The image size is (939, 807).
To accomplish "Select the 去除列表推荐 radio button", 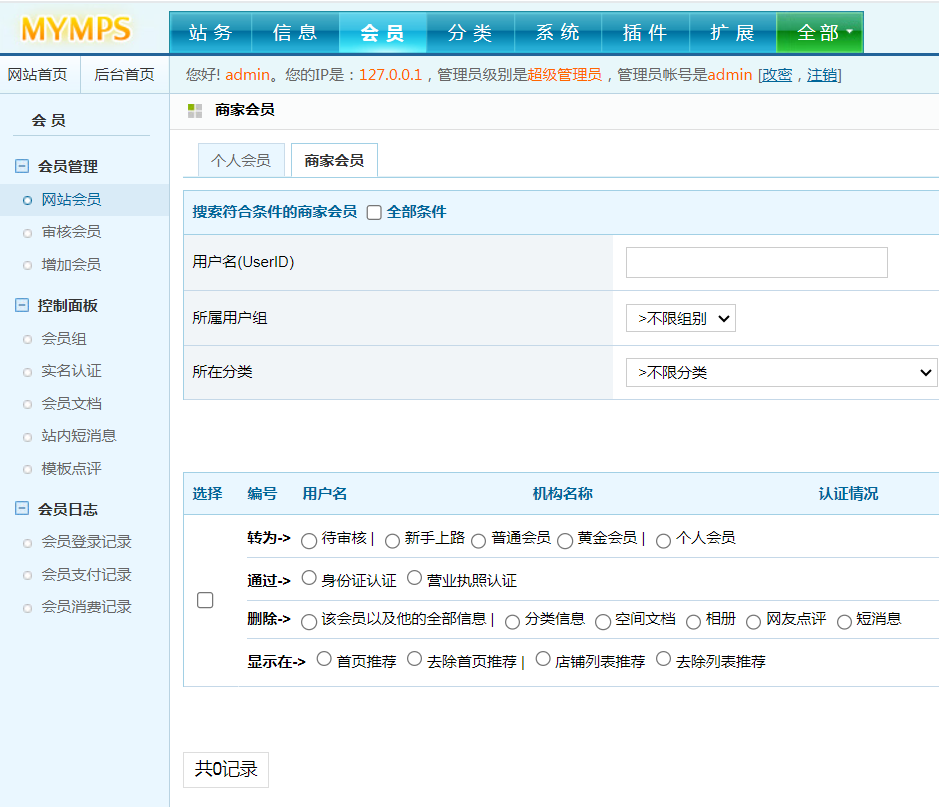I will [x=664, y=659].
